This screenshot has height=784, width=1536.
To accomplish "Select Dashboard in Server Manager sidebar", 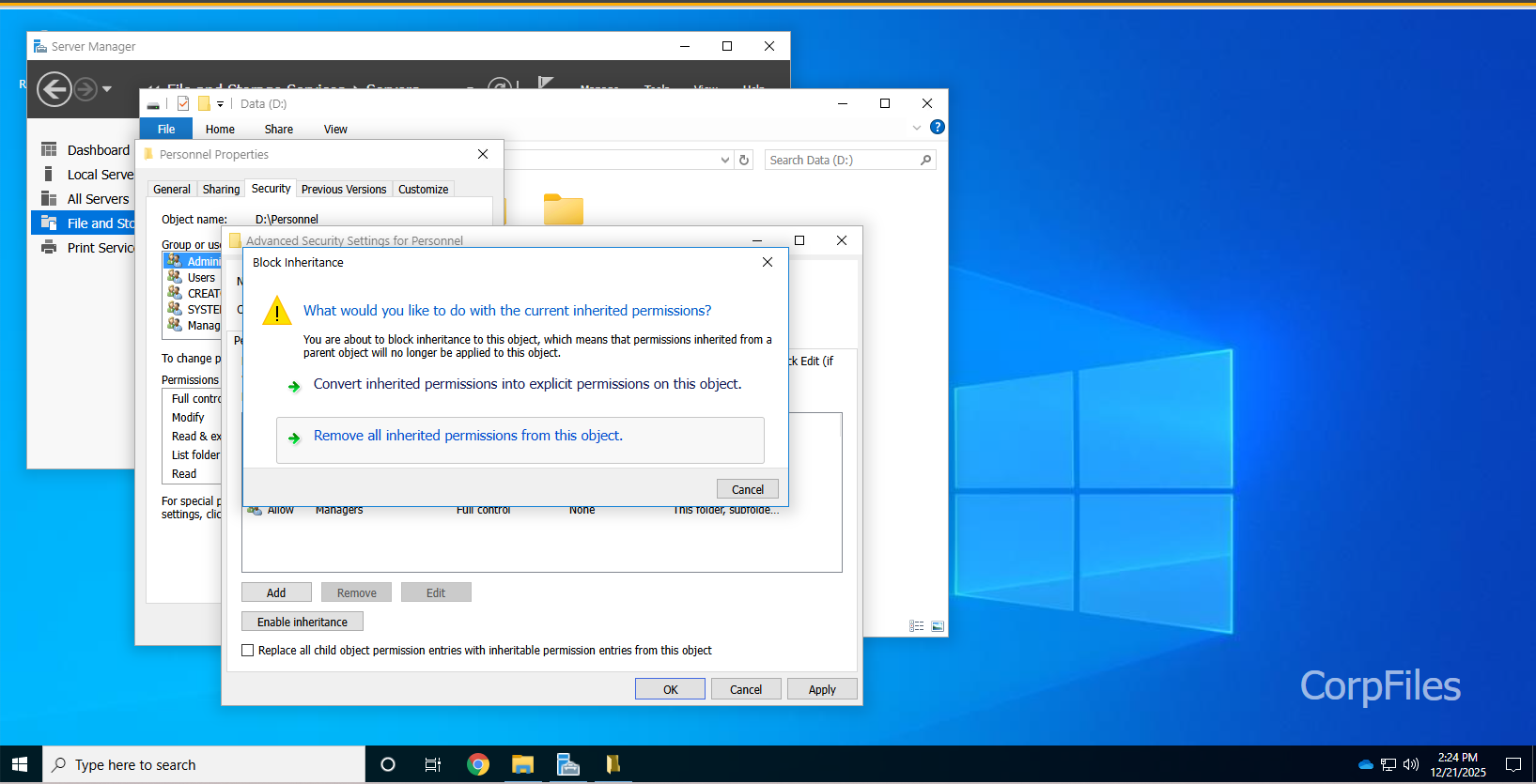I will pos(98,150).
